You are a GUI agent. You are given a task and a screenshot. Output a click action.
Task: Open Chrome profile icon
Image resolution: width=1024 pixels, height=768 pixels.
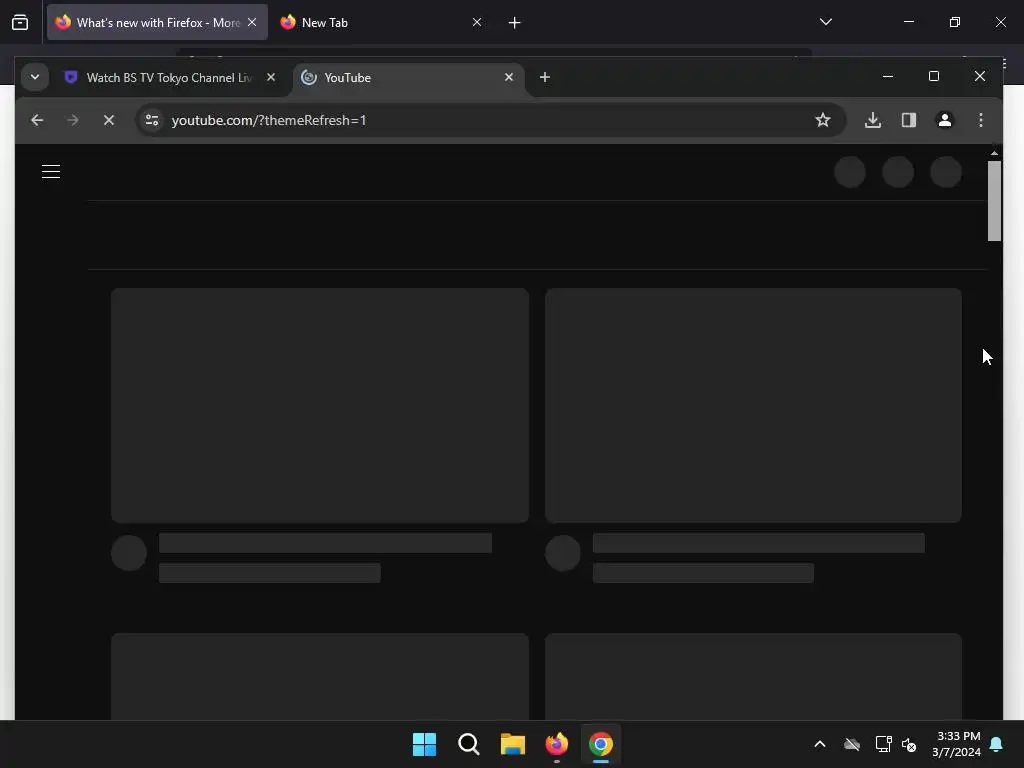point(945,120)
